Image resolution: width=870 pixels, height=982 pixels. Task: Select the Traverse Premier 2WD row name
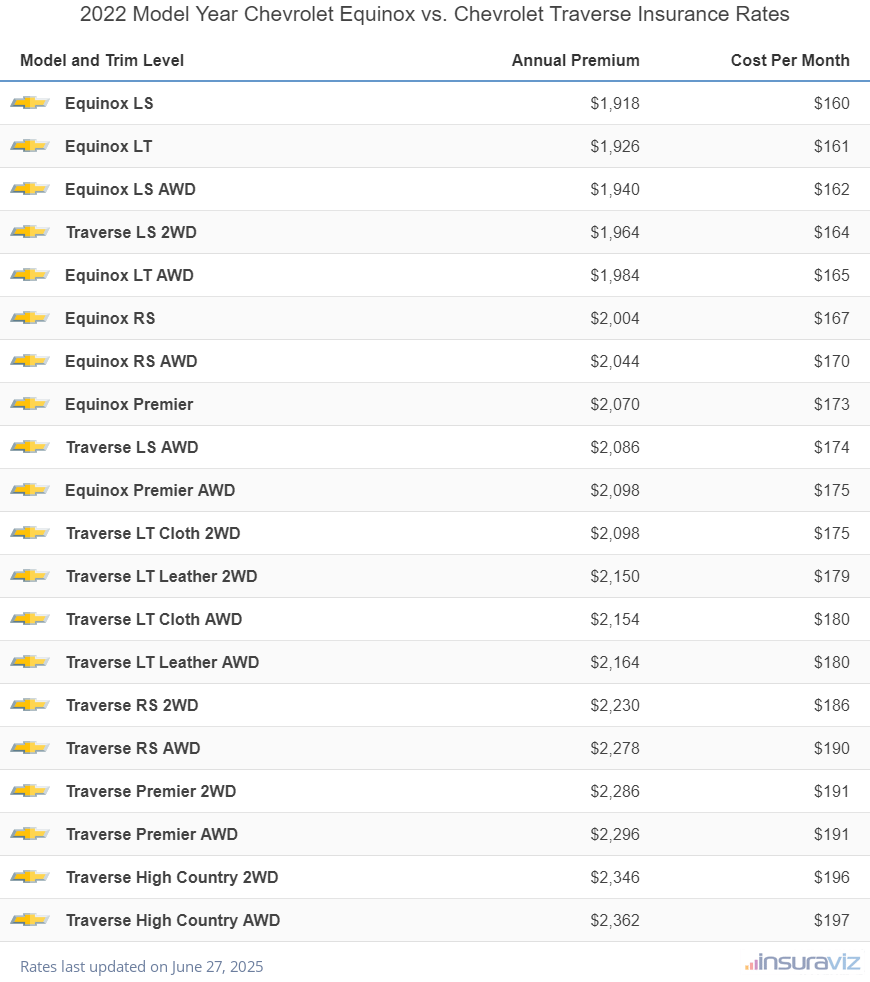pyautogui.click(x=152, y=791)
